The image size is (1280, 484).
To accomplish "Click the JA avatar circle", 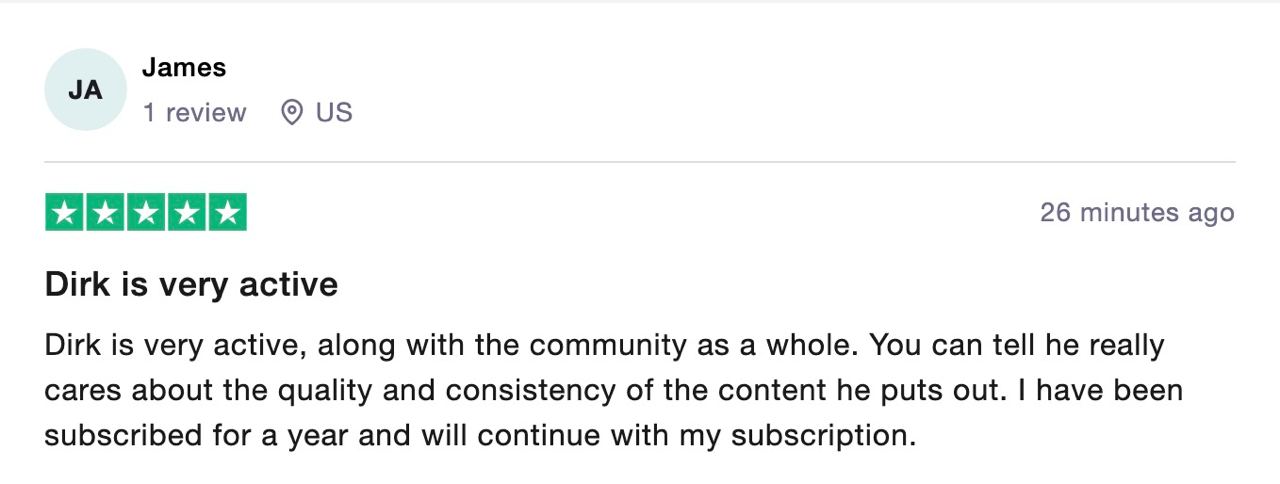I will coord(85,90).
